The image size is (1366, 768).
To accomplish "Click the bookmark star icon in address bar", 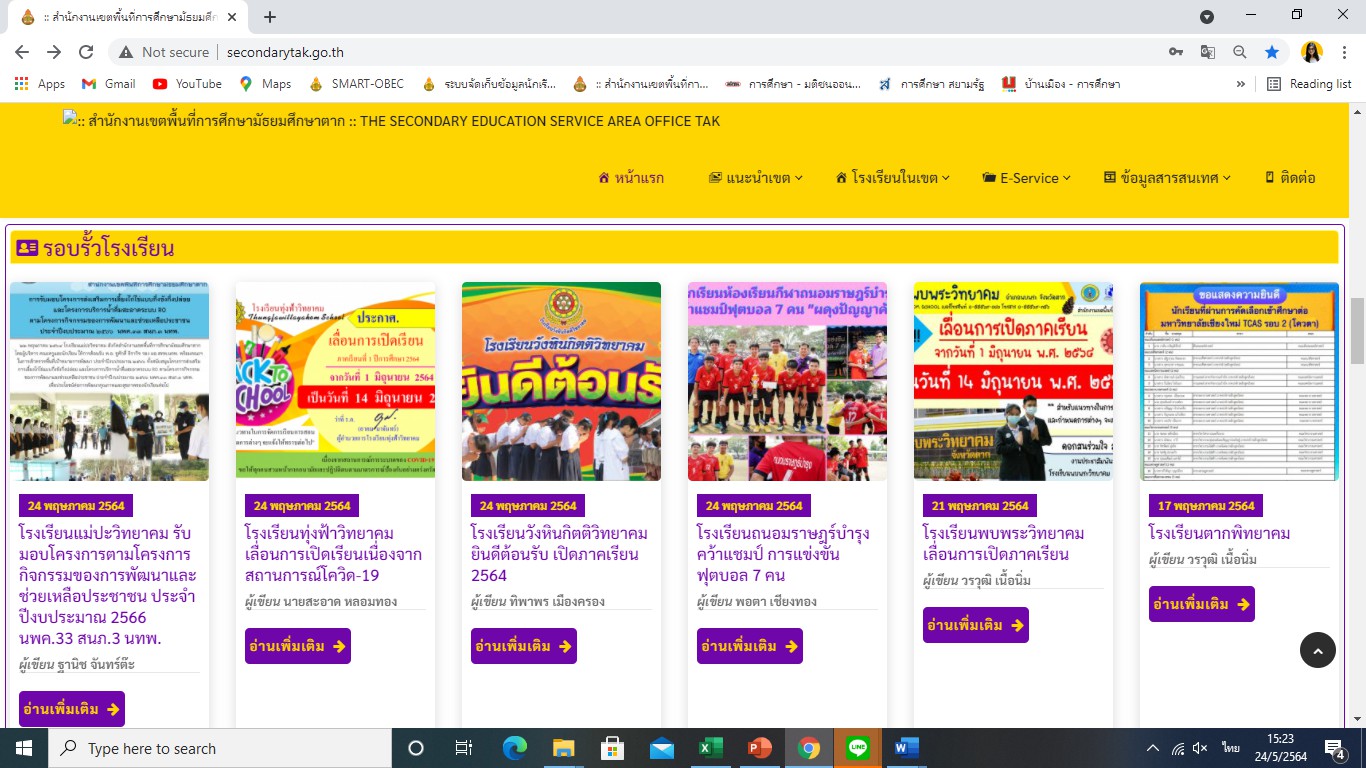I will (x=1271, y=52).
